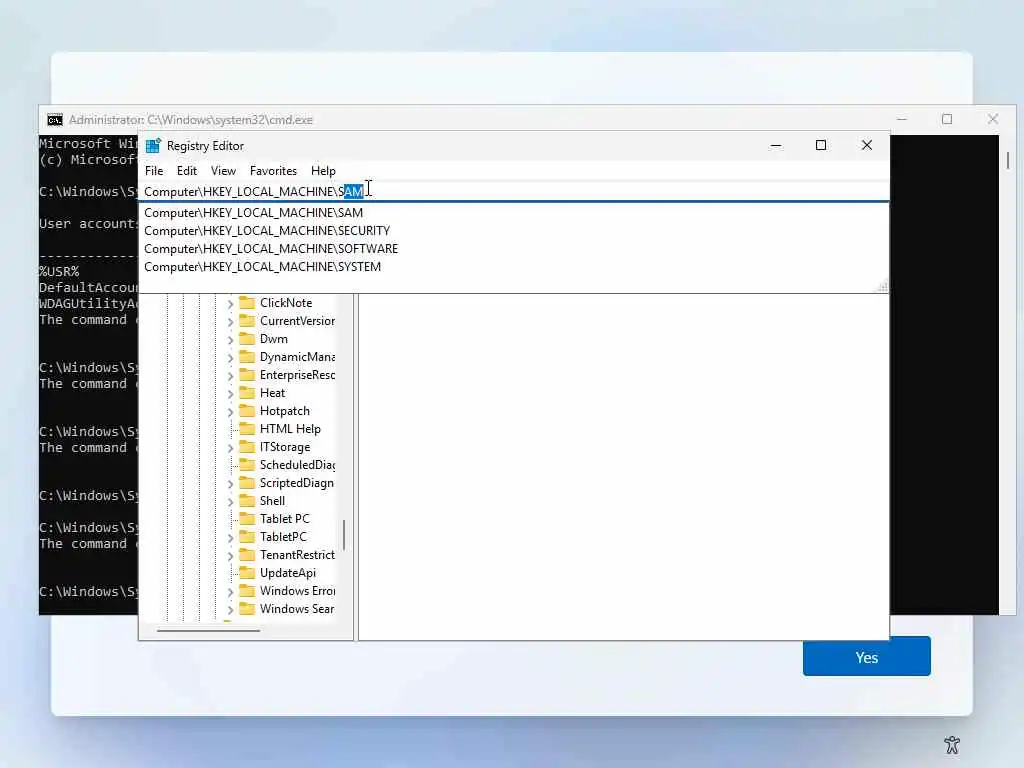Image resolution: width=1024 pixels, height=768 pixels.
Task: Expand the Heat key
Action: (x=230, y=394)
